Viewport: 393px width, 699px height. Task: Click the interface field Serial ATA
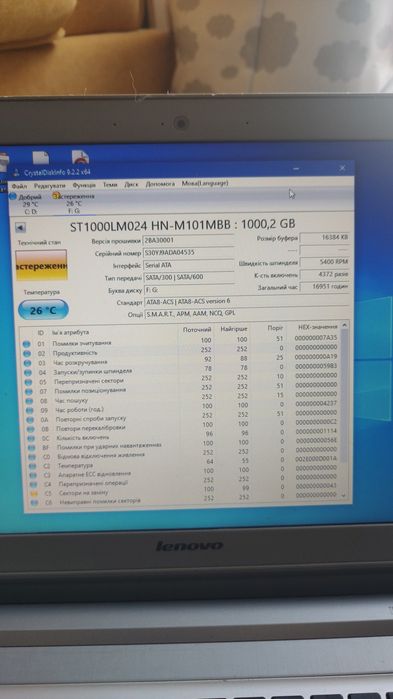coord(188,265)
